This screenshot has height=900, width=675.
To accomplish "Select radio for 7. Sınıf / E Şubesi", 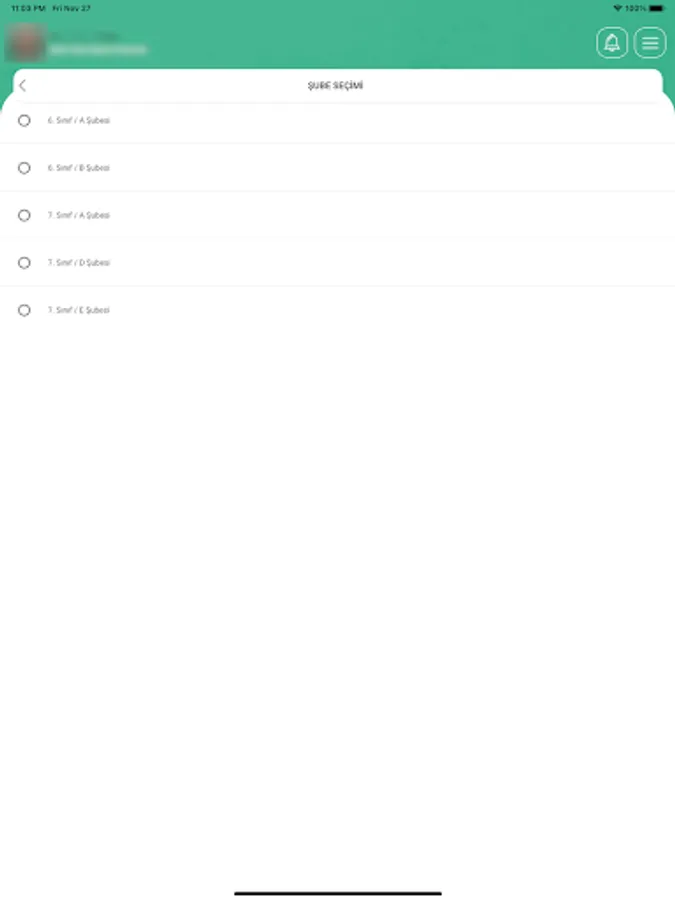I will tap(24, 310).
